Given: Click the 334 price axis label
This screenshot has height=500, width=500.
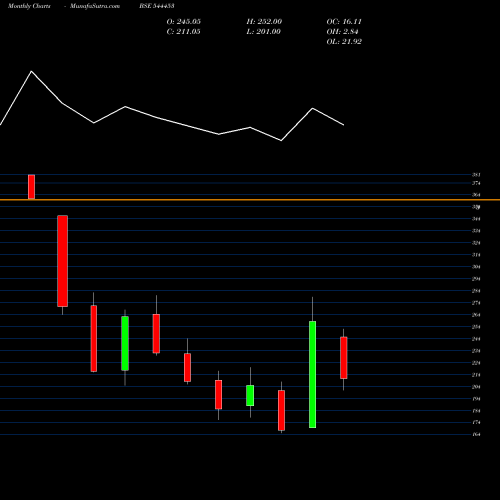Looking at the screenshot, I should click(x=476, y=231).
